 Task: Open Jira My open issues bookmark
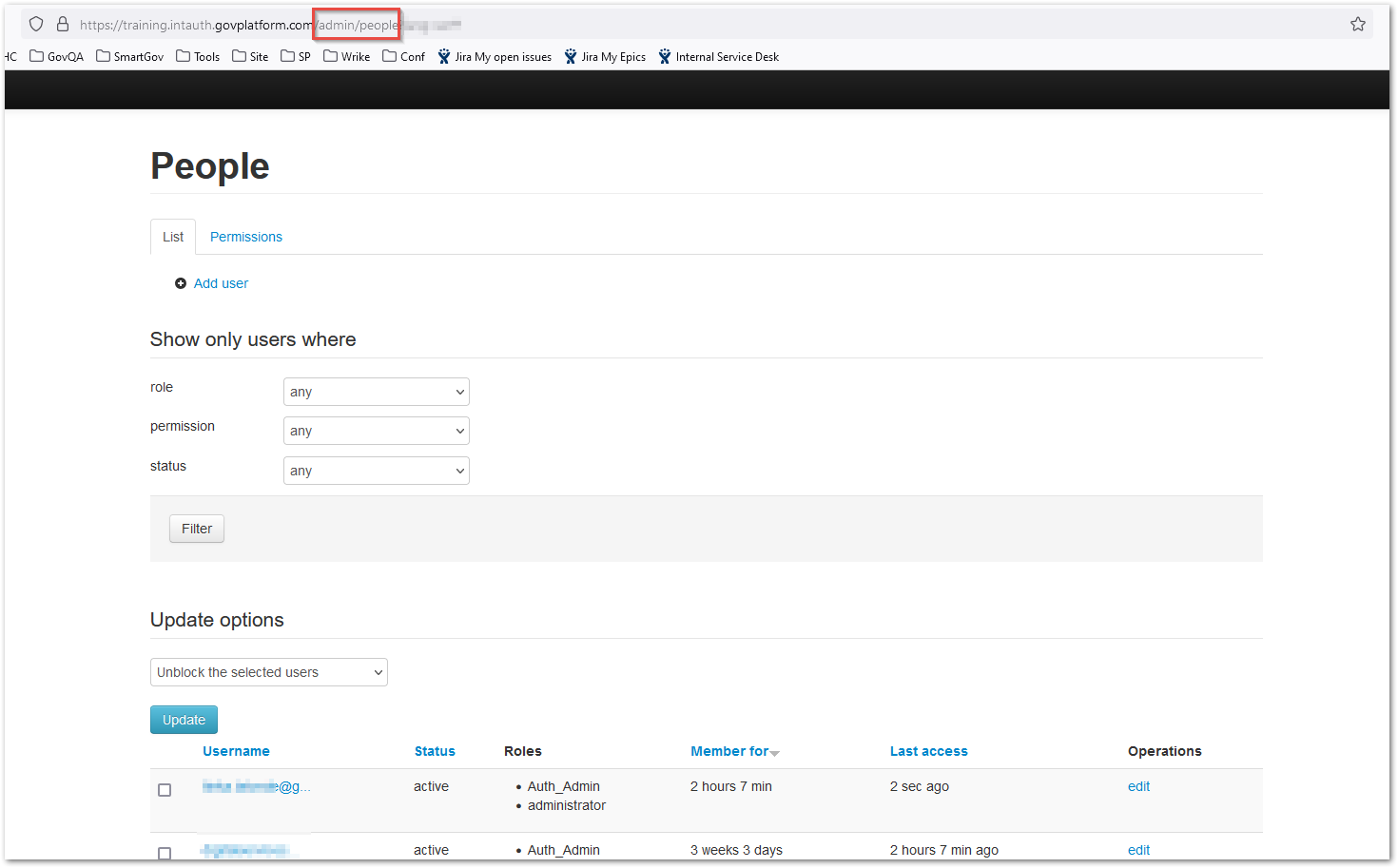click(495, 56)
